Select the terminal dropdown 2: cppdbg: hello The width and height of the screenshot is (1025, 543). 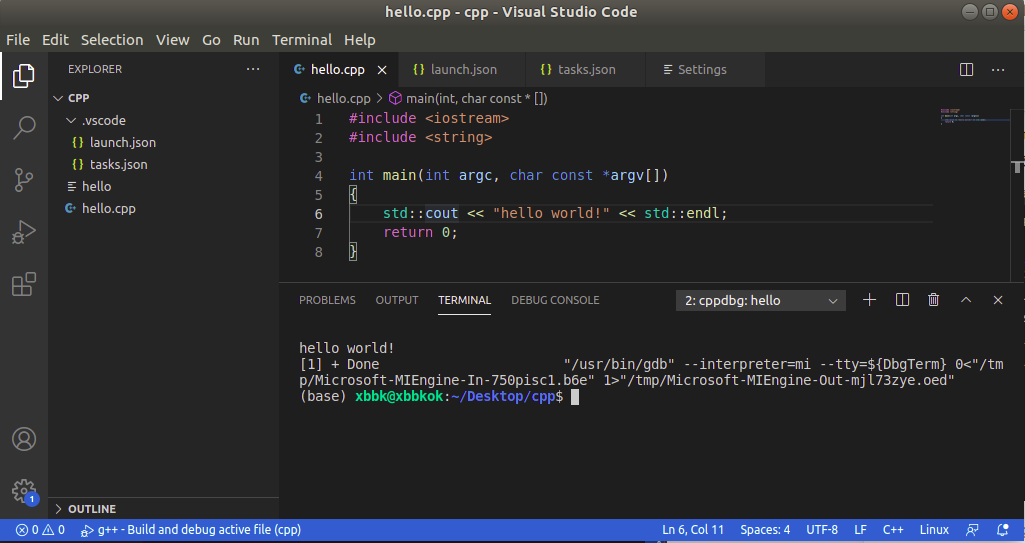(760, 301)
